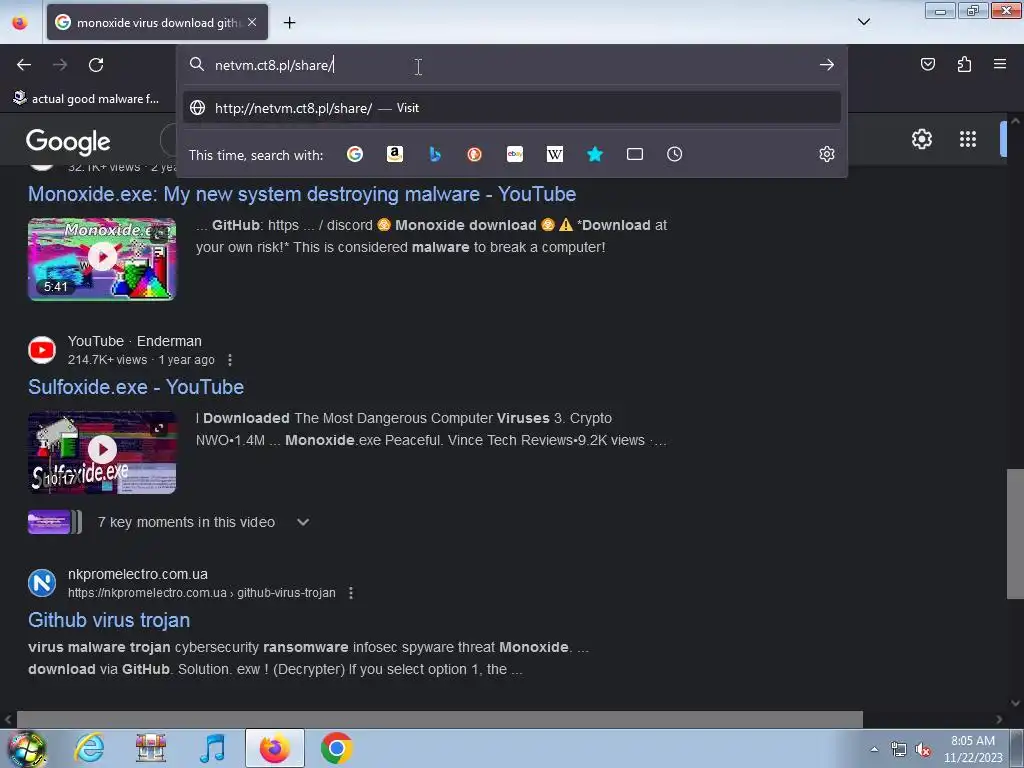Open the network tray icon
This screenshot has width=1024, height=768.
(x=899, y=749)
